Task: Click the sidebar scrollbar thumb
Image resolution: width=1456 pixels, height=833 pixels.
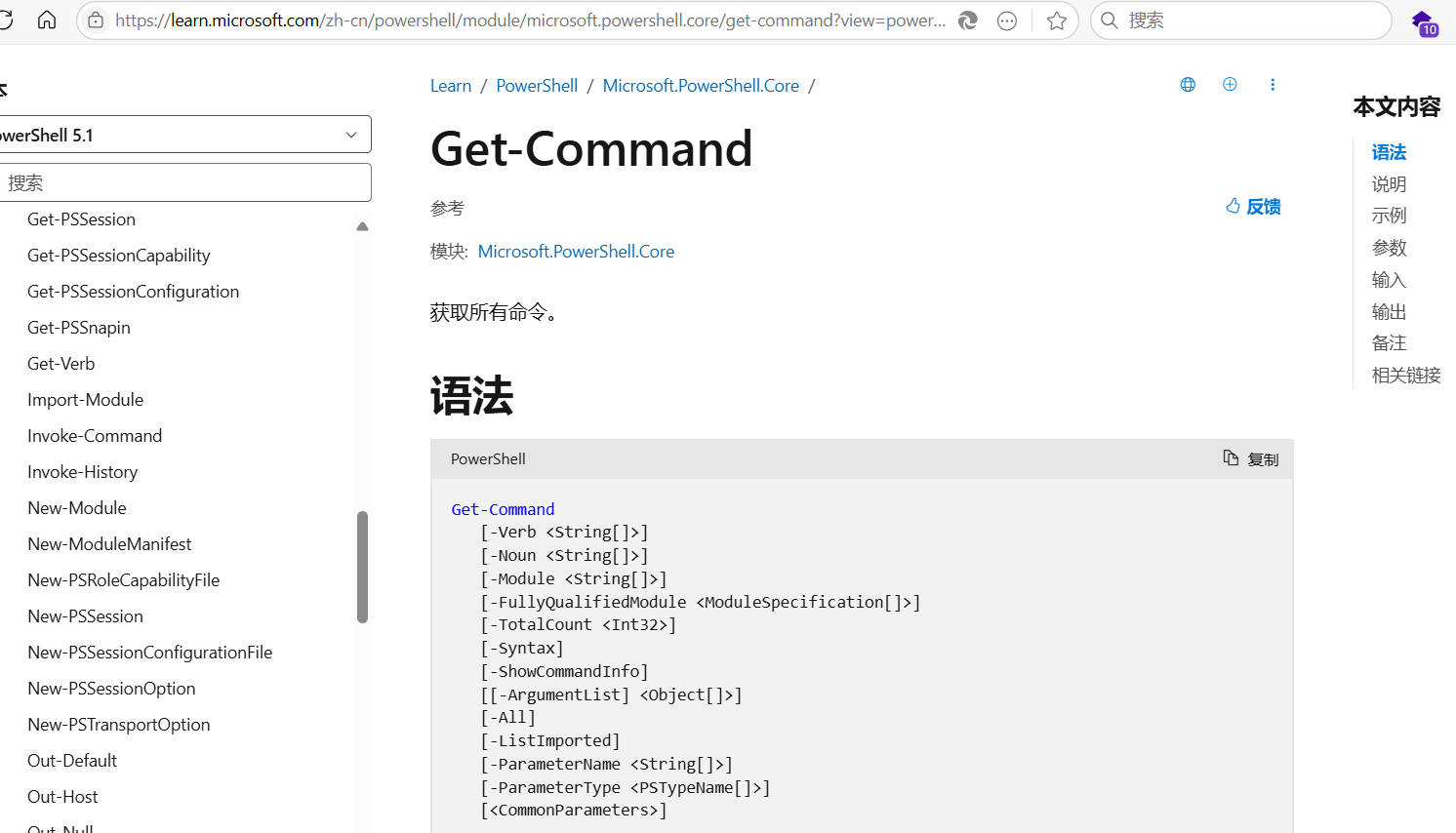Action: (362, 567)
